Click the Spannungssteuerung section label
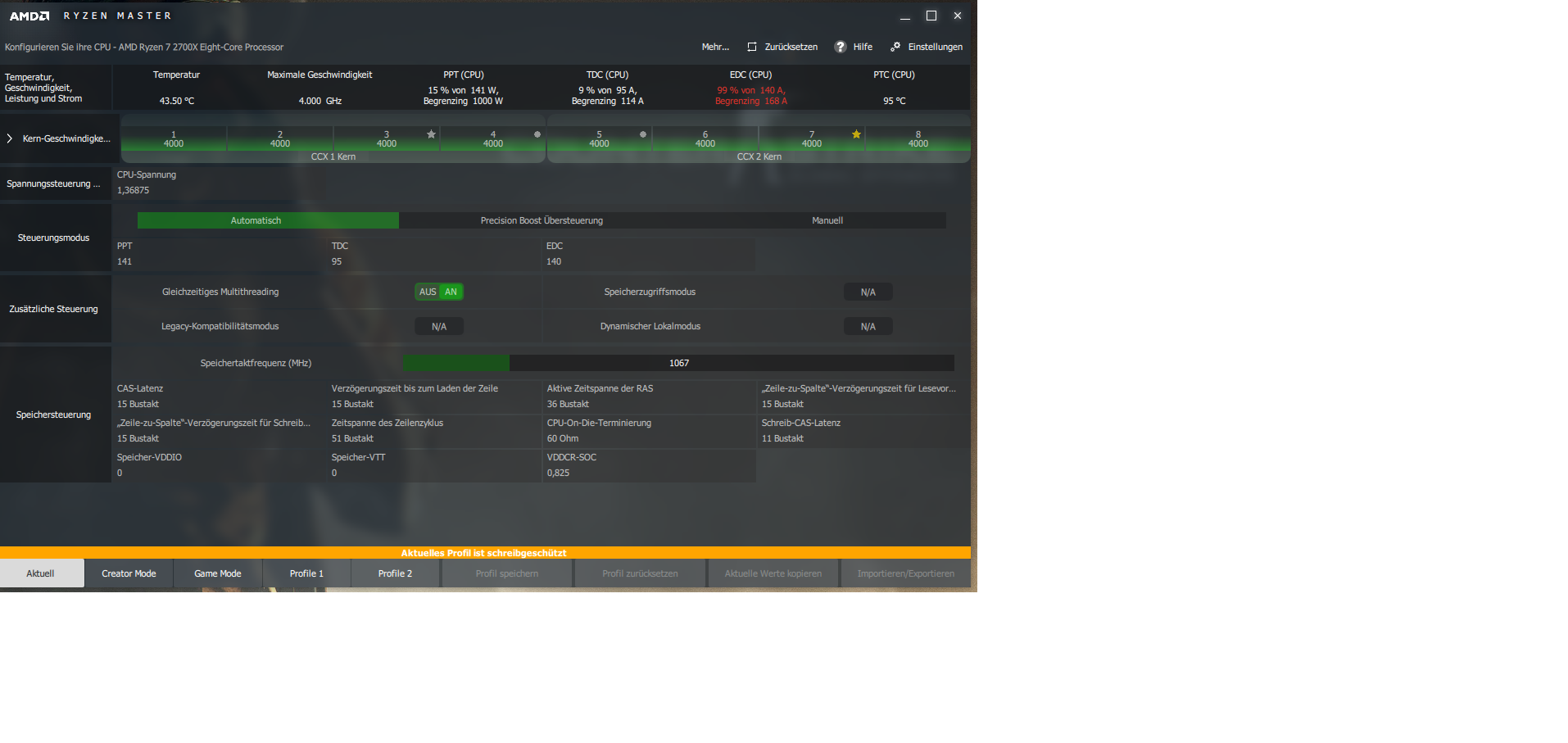Viewport: 1568px width, 743px height. [x=53, y=183]
